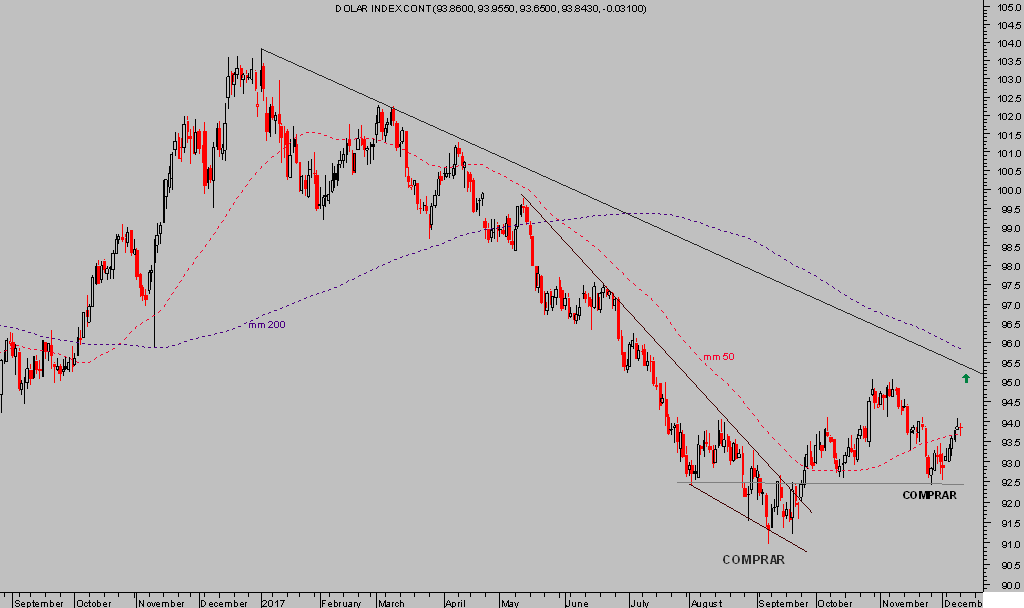This screenshot has height=608, width=1024.
Task: Select April on the date axis
Action: [456, 603]
